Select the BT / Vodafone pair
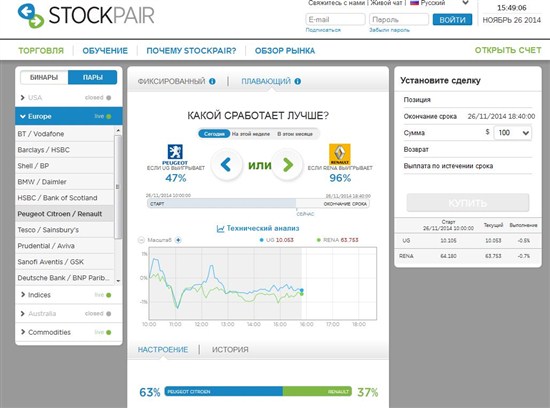The image size is (550, 408). [65, 134]
